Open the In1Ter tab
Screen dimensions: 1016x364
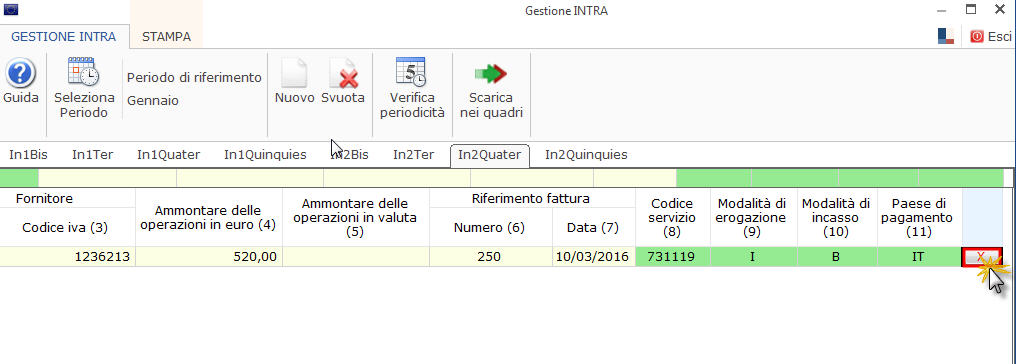click(92, 155)
